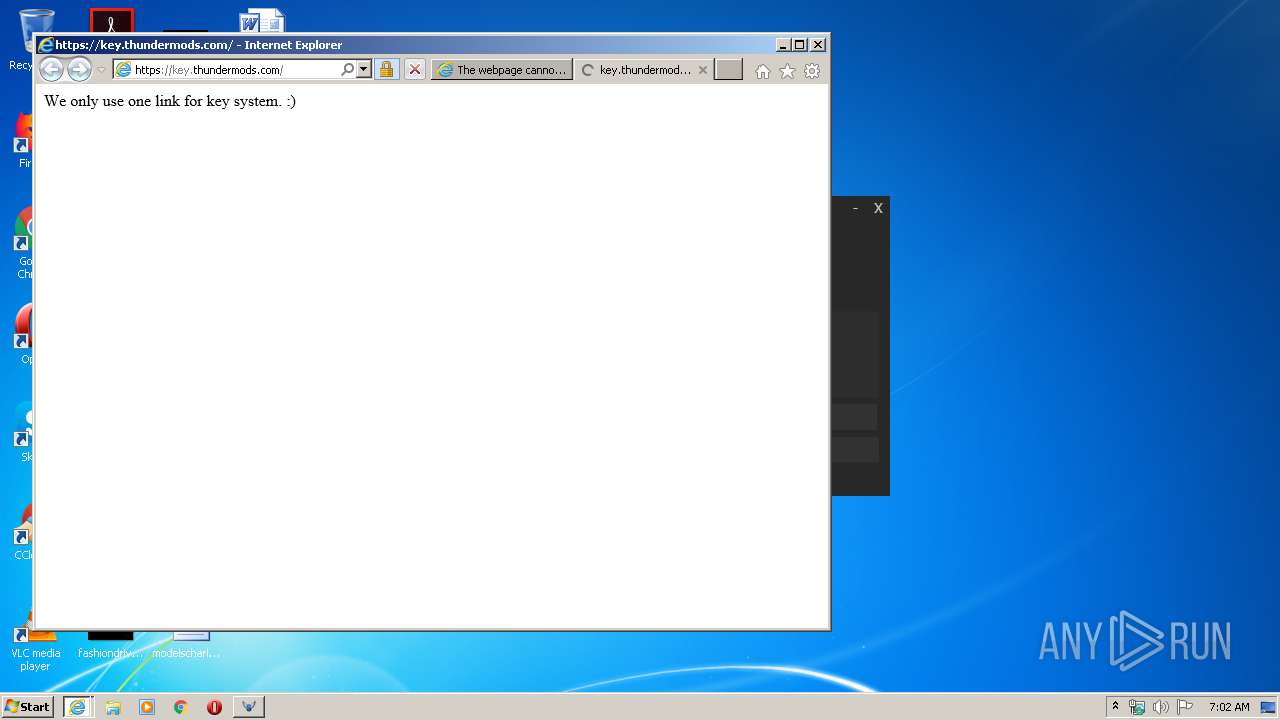Open a new blank tab
This screenshot has width=1280, height=720.
coord(728,70)
